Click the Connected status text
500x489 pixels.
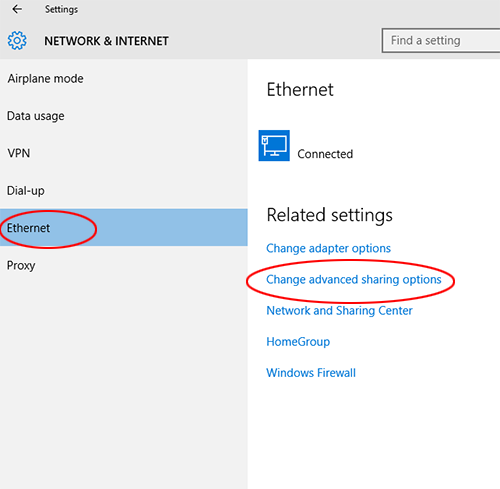[325, 154]
